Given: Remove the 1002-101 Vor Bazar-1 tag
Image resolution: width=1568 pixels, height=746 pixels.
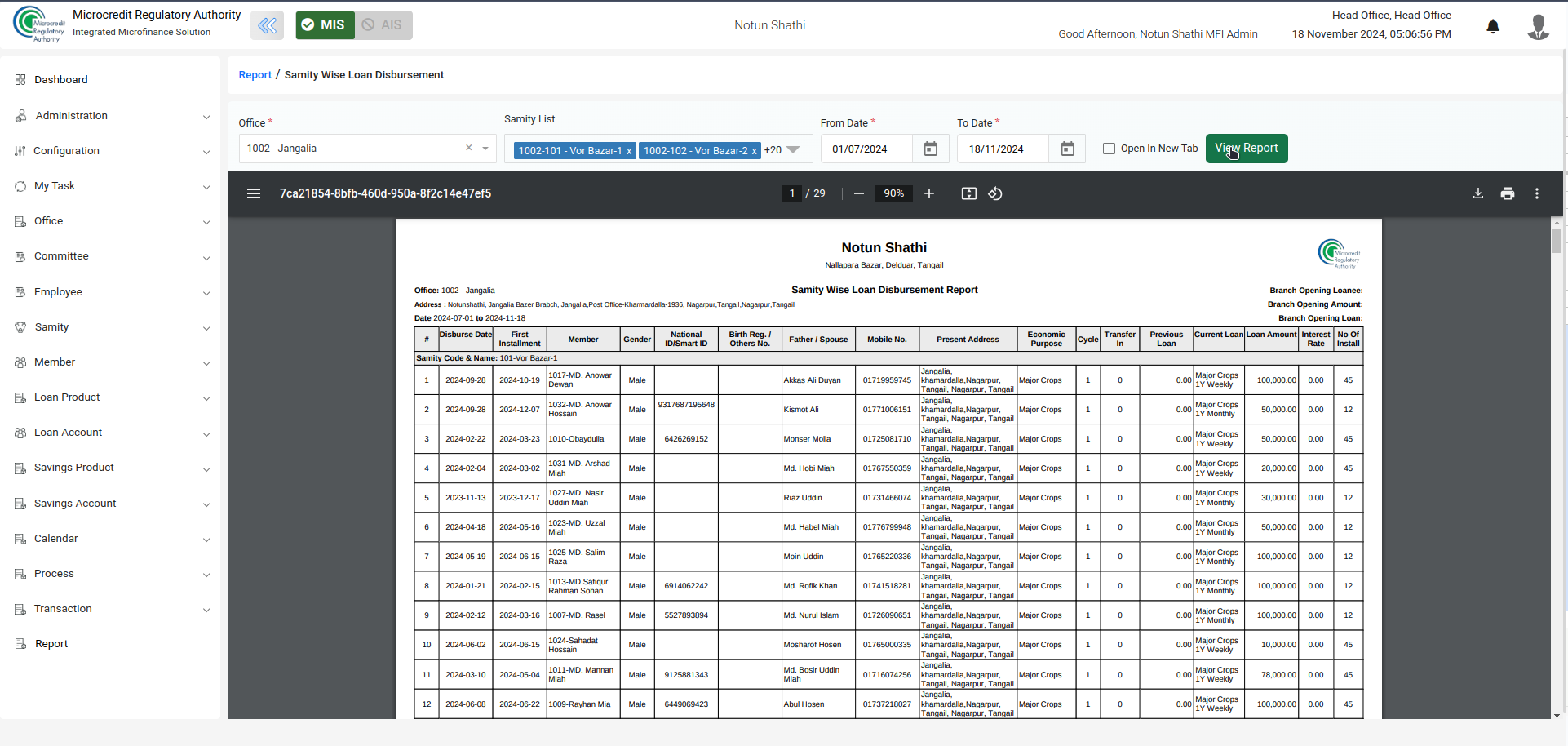Looking at the screenshot, I should (629, 151).
